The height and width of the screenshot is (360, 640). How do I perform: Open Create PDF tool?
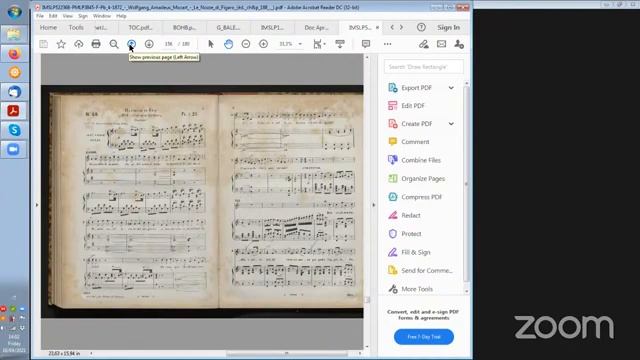pos(416,124)
